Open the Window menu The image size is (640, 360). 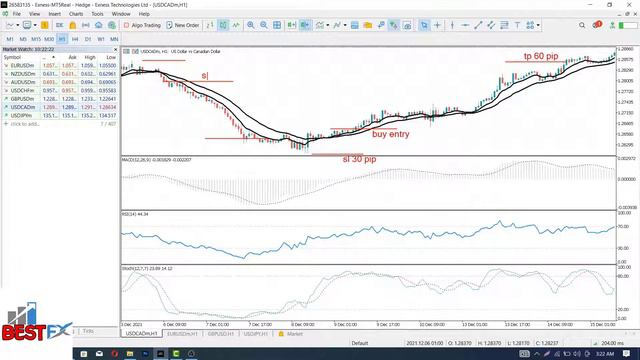[x=121, y=14]
